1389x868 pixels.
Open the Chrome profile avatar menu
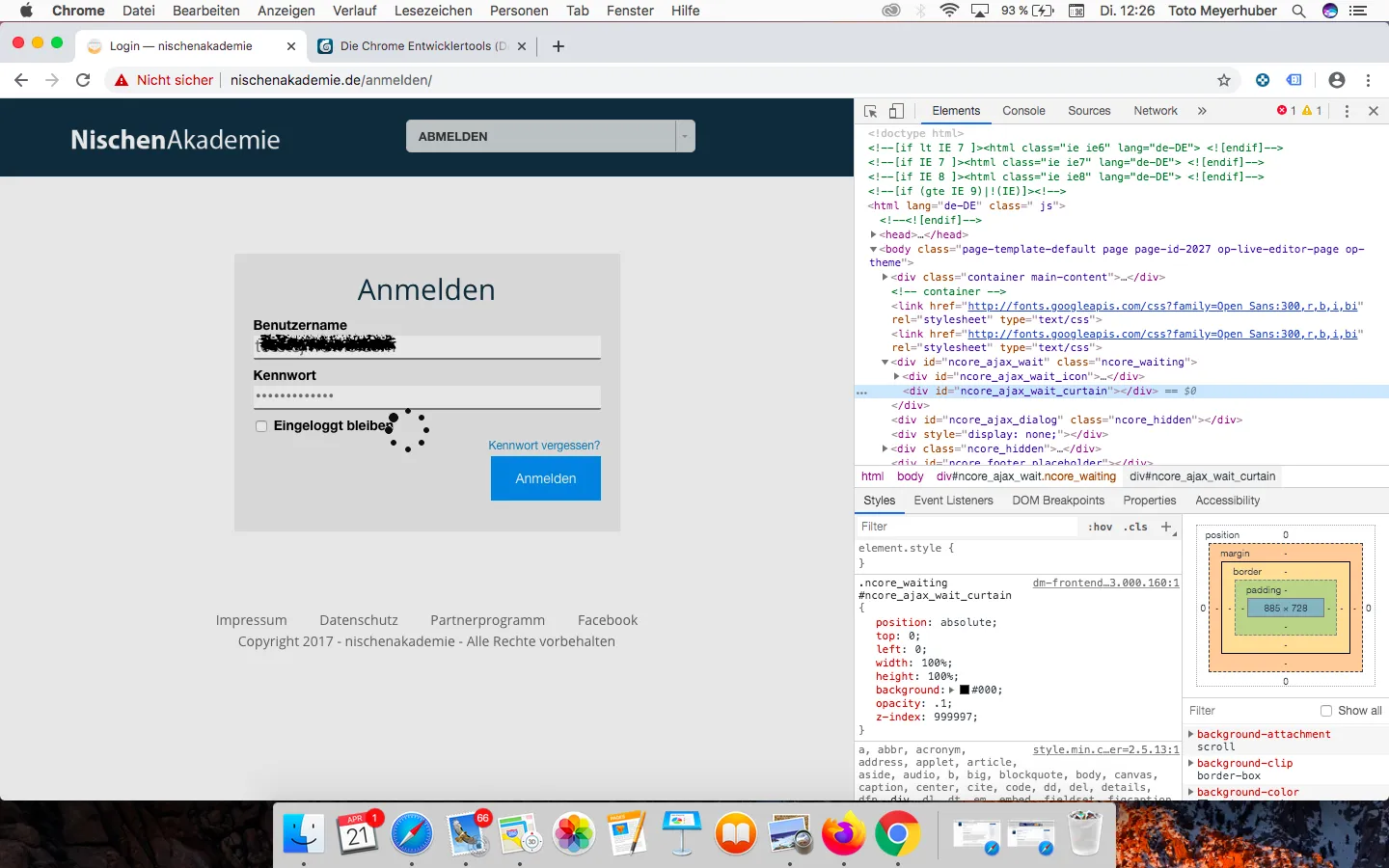1336,80
